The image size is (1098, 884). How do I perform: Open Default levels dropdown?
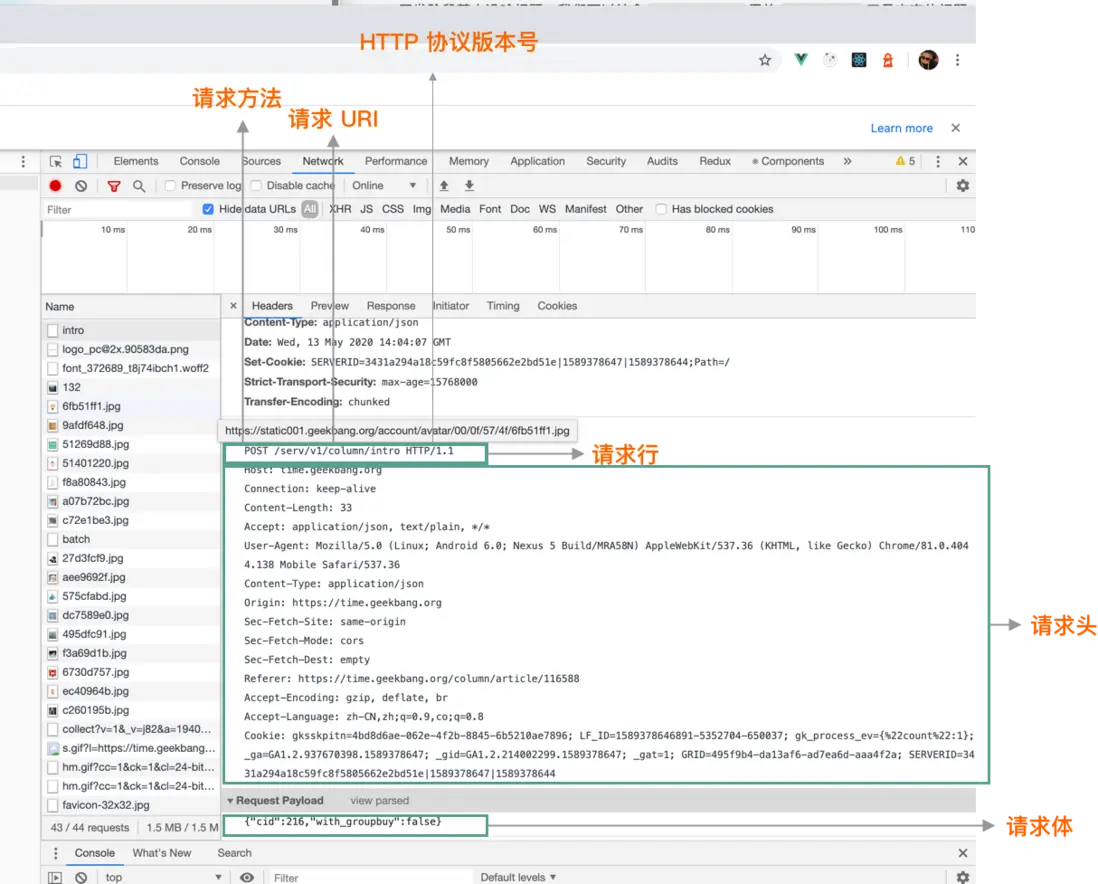(518, 877)
